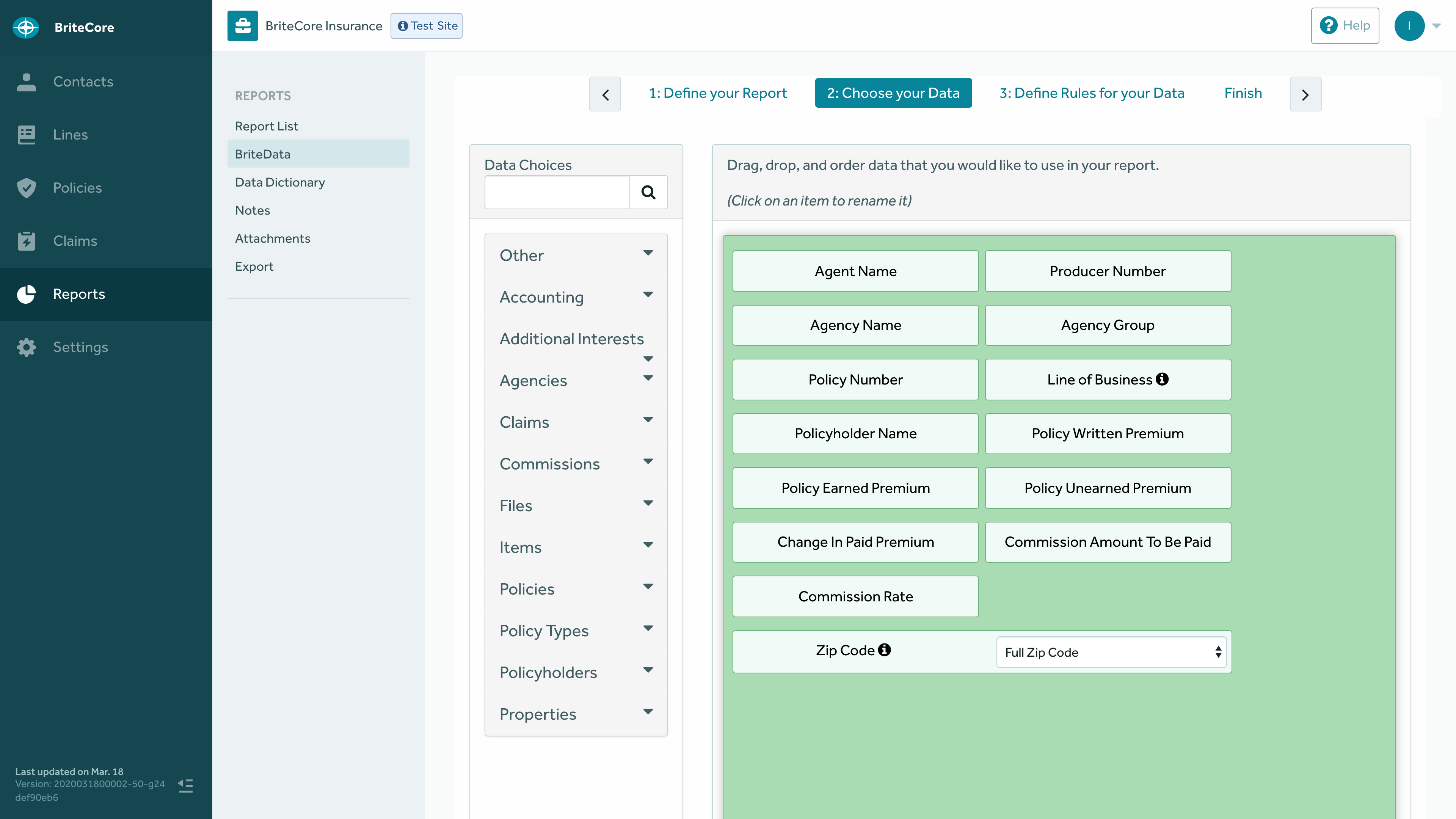Viewport: 1456px width, 819px height.
Task: Click inside the Data Choices search field
Action: (557, 192)
